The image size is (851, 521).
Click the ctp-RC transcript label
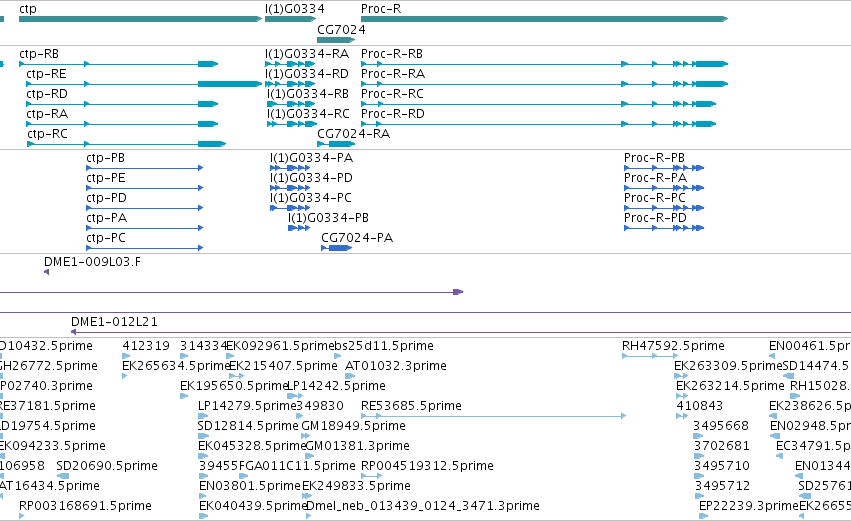pyautogui.click(x=47, y=134)
